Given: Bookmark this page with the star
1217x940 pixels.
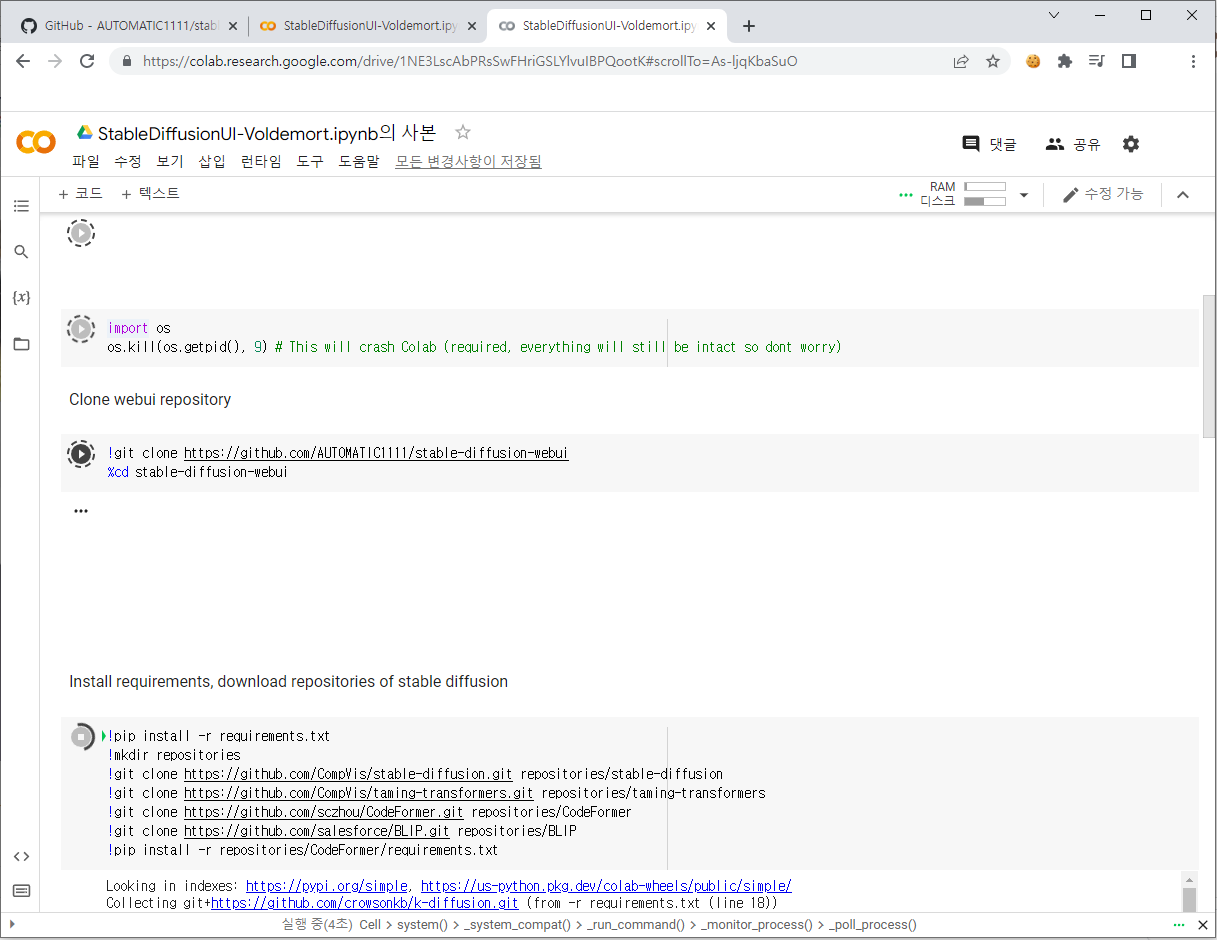Looking at the screenshot, I should point(993,61).
